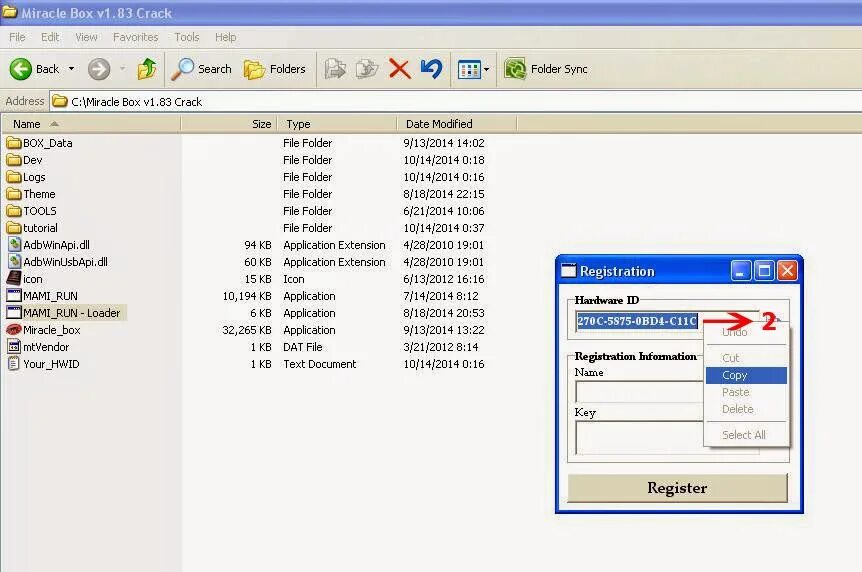Viewport: 862px width, 572px height.
Task: Minimize the Registration window
Action: pos(741,271)
